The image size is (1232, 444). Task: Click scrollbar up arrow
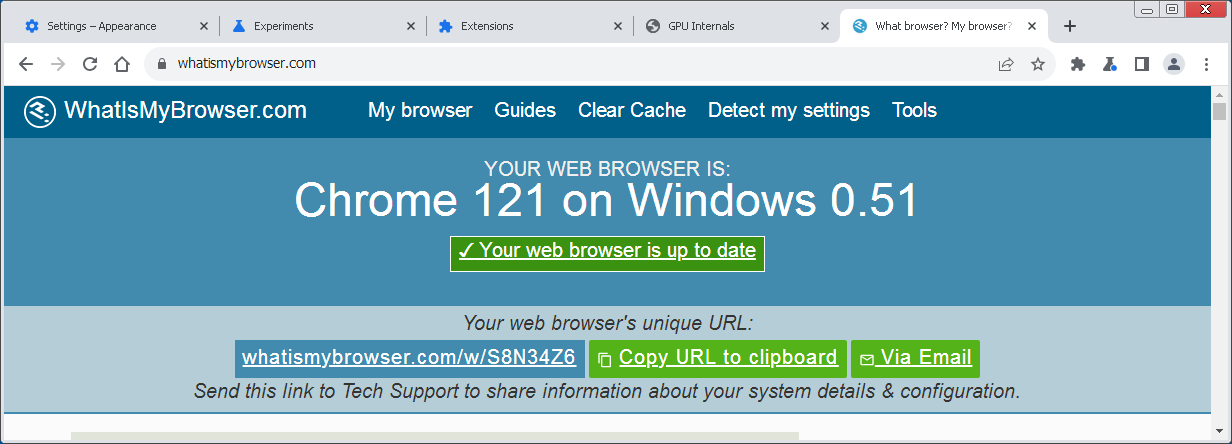coord(1219,93)
